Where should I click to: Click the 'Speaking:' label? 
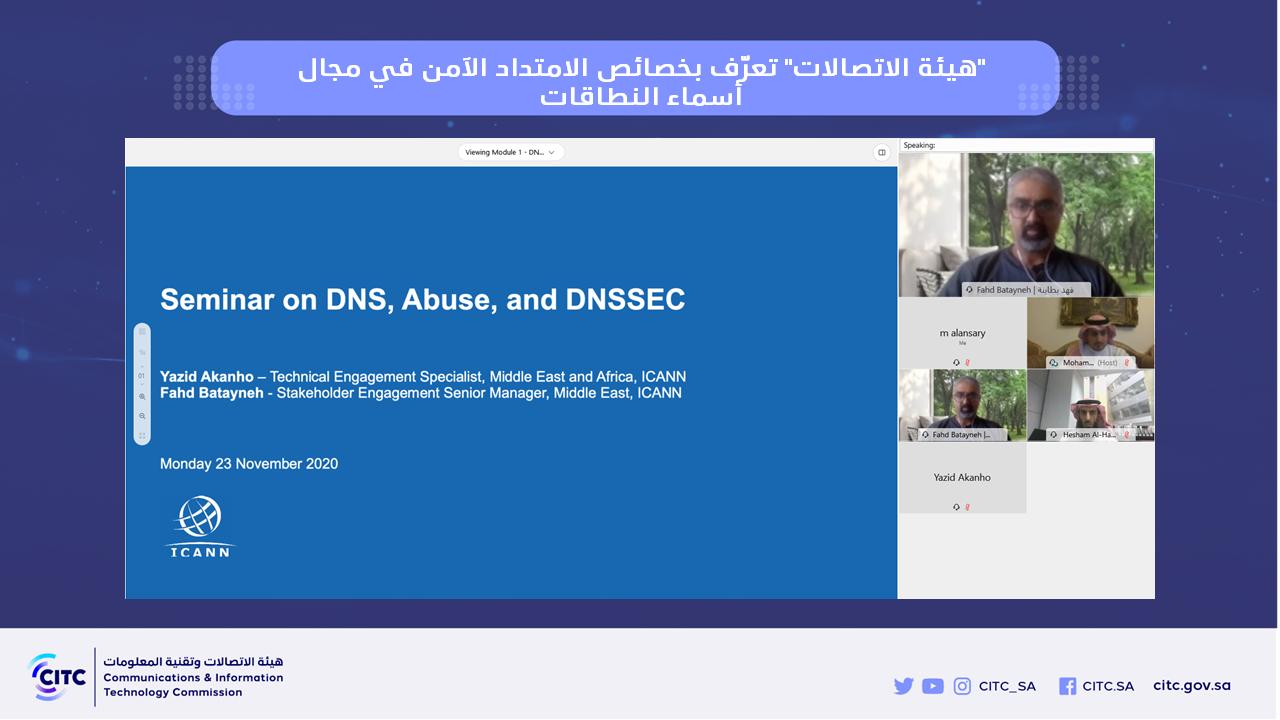click(919, 145)
